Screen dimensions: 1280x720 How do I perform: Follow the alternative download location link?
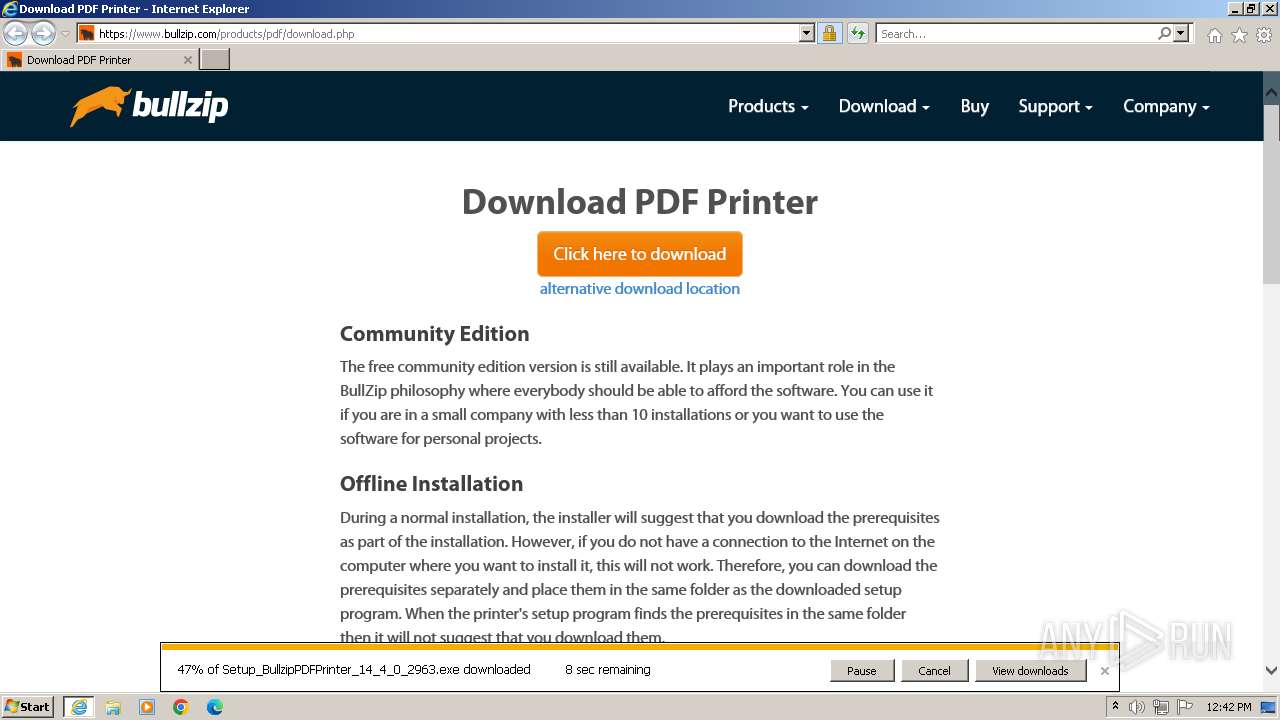(x=640, y=289)
